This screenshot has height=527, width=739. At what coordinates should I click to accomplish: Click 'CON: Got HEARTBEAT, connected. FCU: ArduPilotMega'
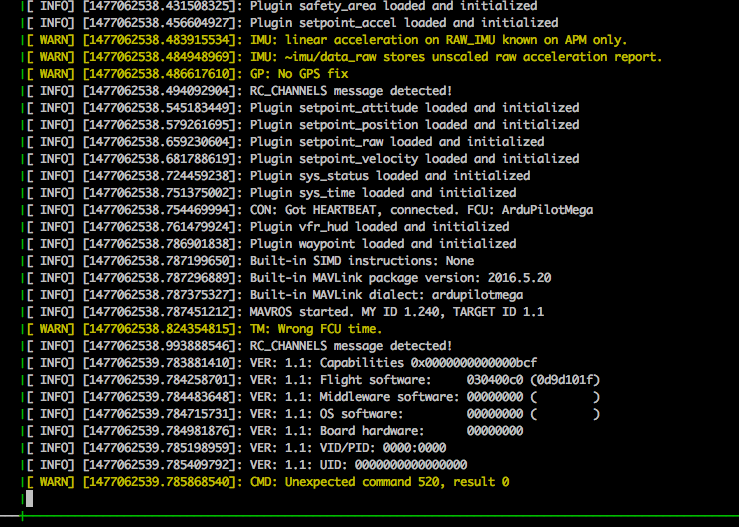[421, 210]
